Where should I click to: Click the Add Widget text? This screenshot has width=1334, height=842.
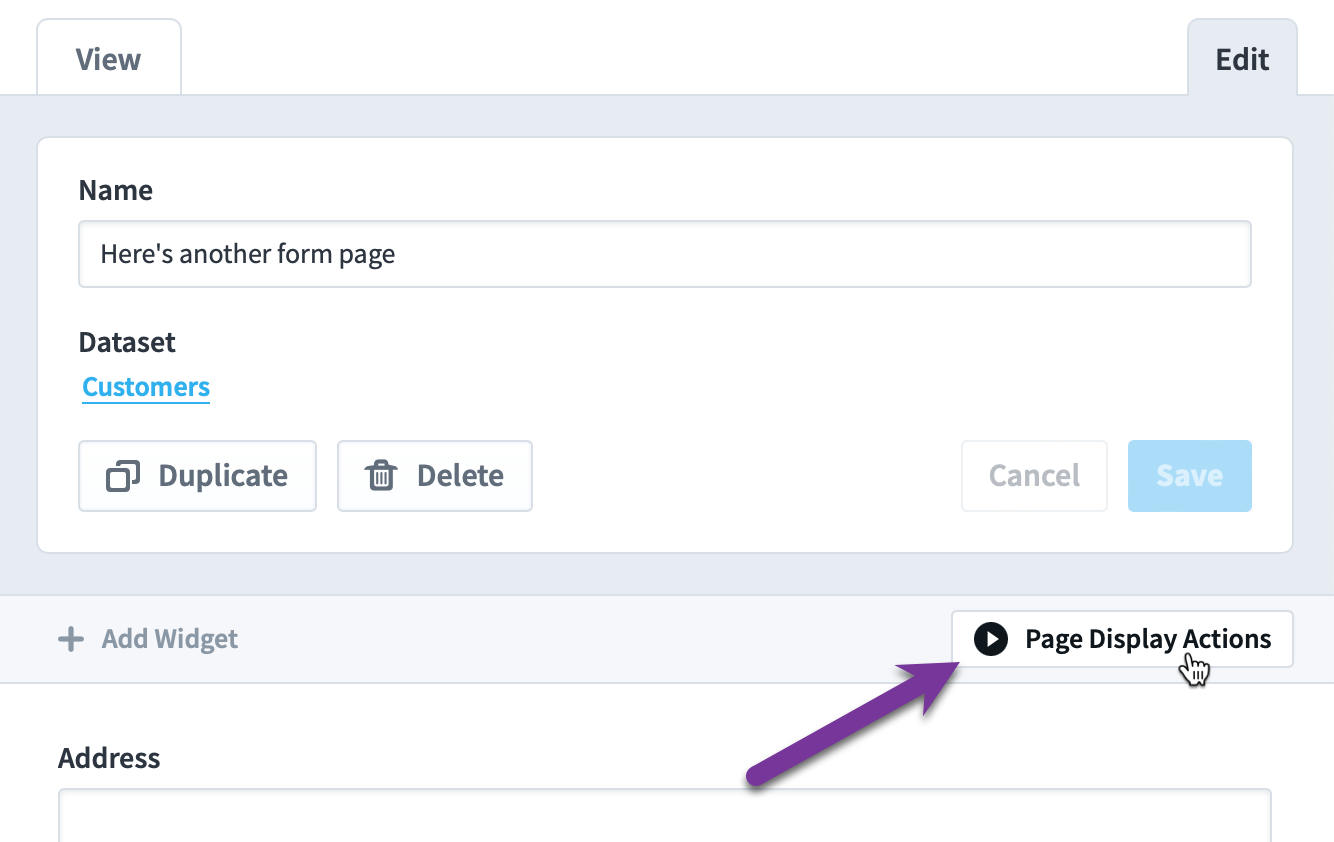[170, 639]
